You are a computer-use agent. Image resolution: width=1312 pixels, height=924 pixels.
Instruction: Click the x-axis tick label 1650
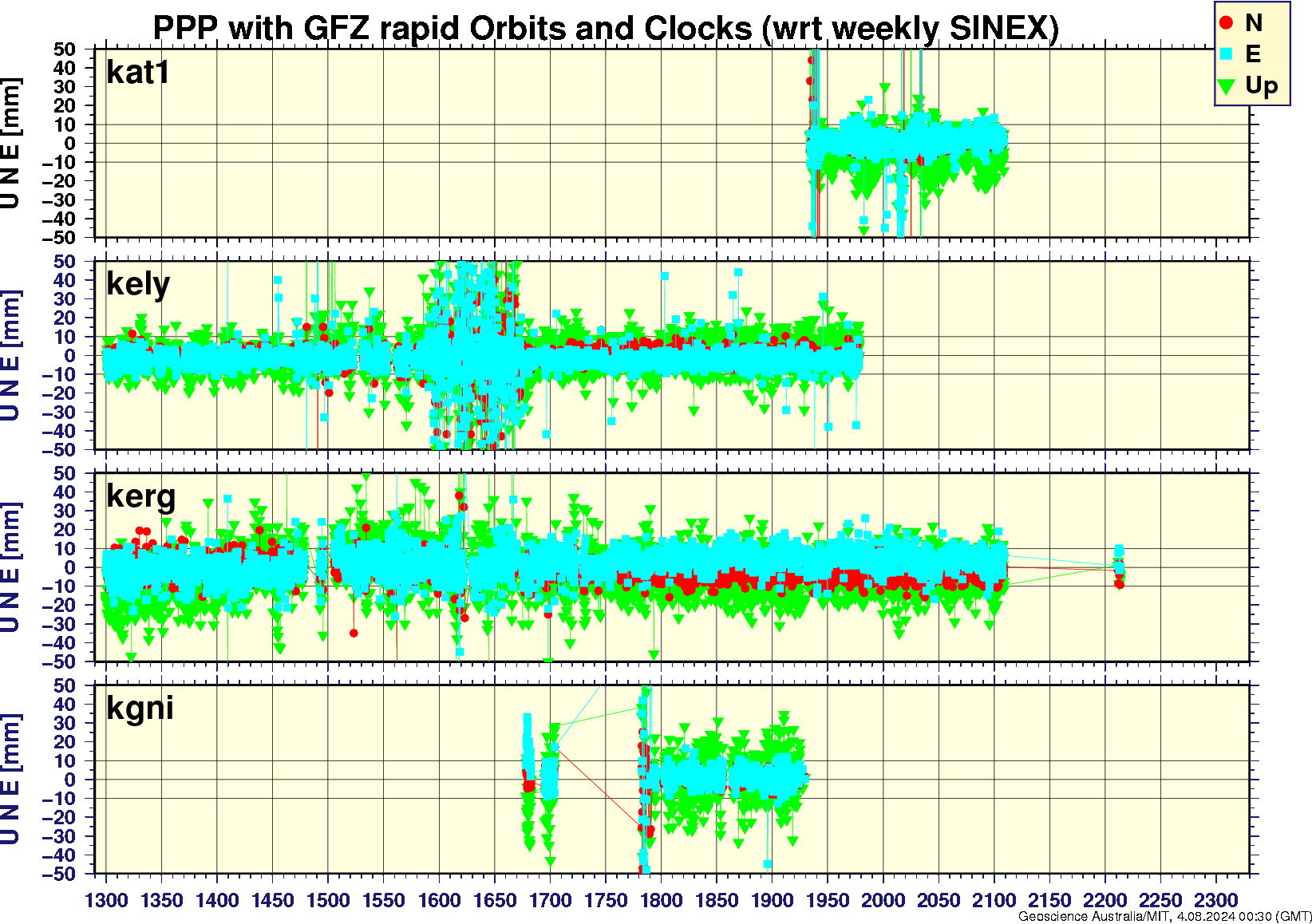494,900
